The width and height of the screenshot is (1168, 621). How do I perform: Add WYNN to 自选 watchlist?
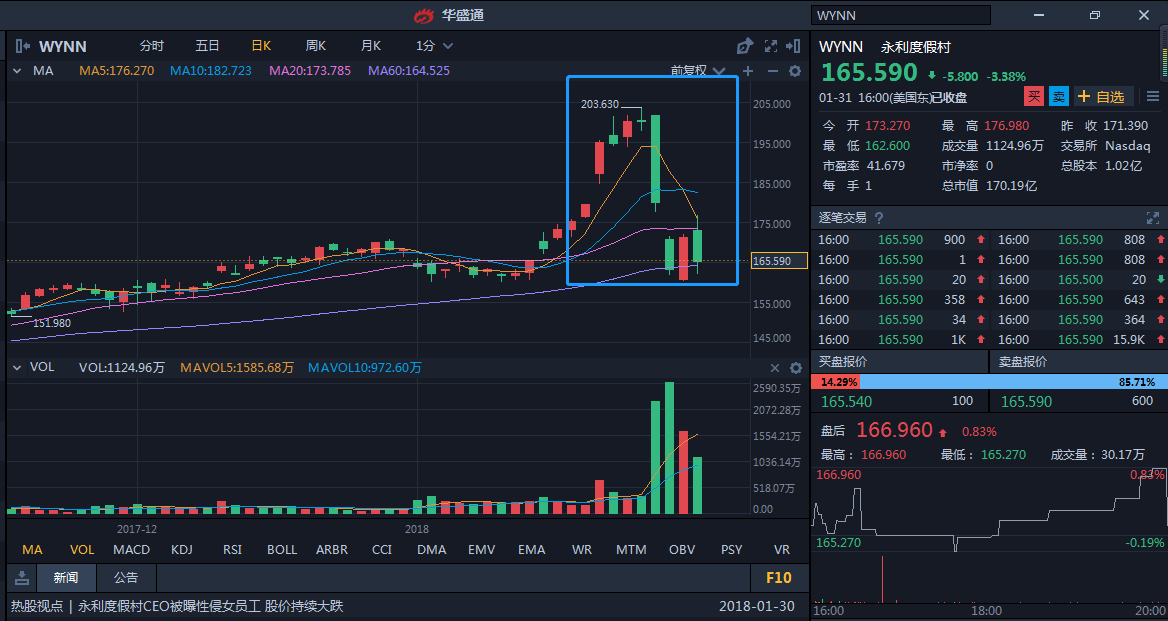(x=1103, y=96)
